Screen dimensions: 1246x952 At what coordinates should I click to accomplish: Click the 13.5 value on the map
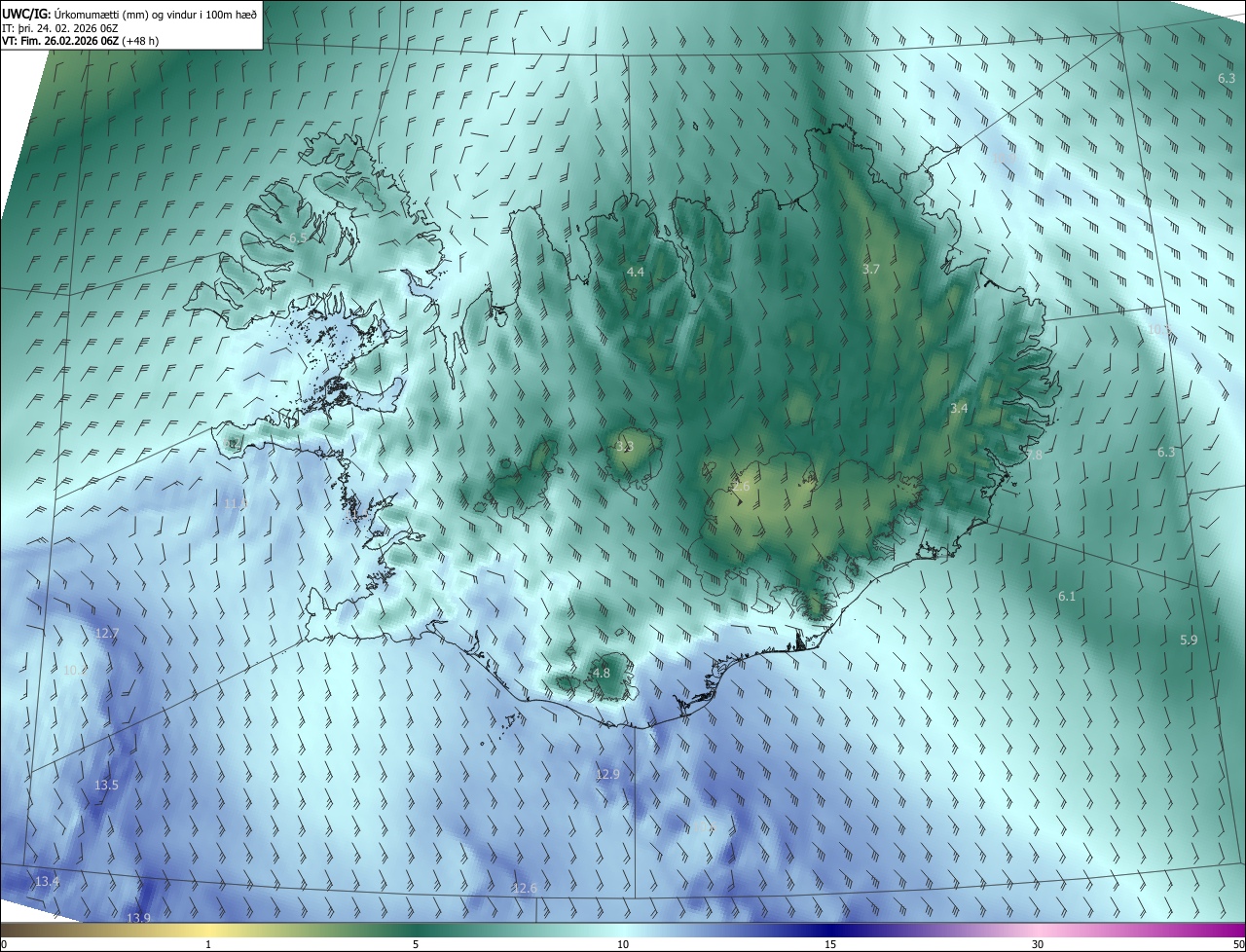pyautogui.click(x=106, y=785)
